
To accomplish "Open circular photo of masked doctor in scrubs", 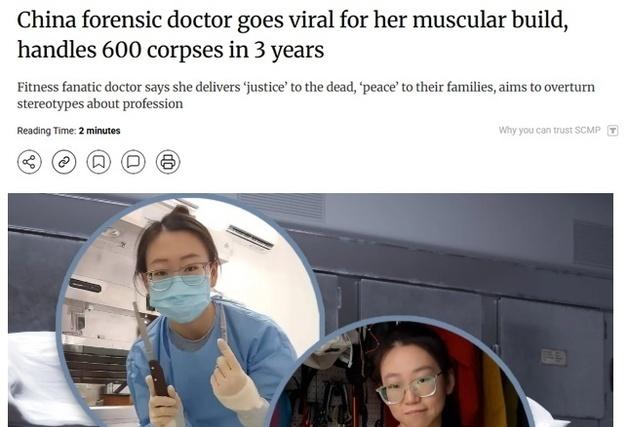I will pyautogui.click(x=188, y=312).
